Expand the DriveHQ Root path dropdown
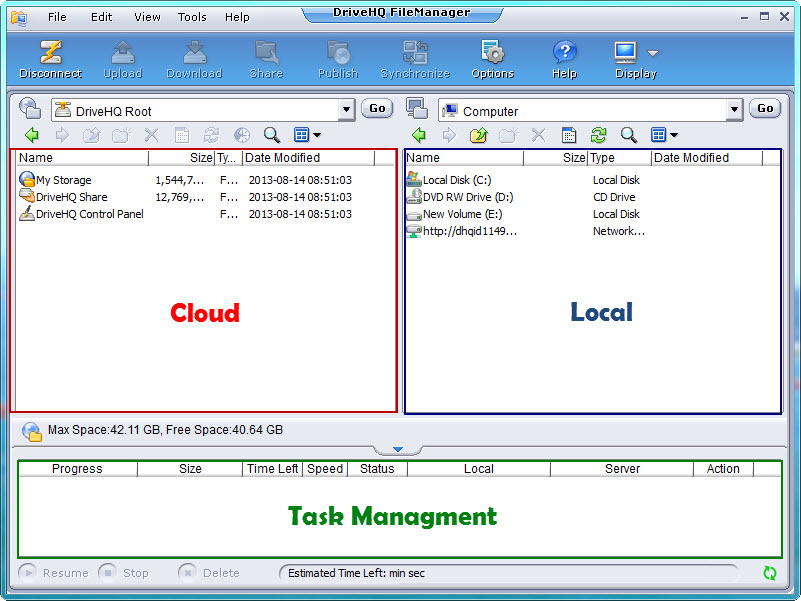The width and height of the screenshot is (801, 601). click(x=346, y=110)
